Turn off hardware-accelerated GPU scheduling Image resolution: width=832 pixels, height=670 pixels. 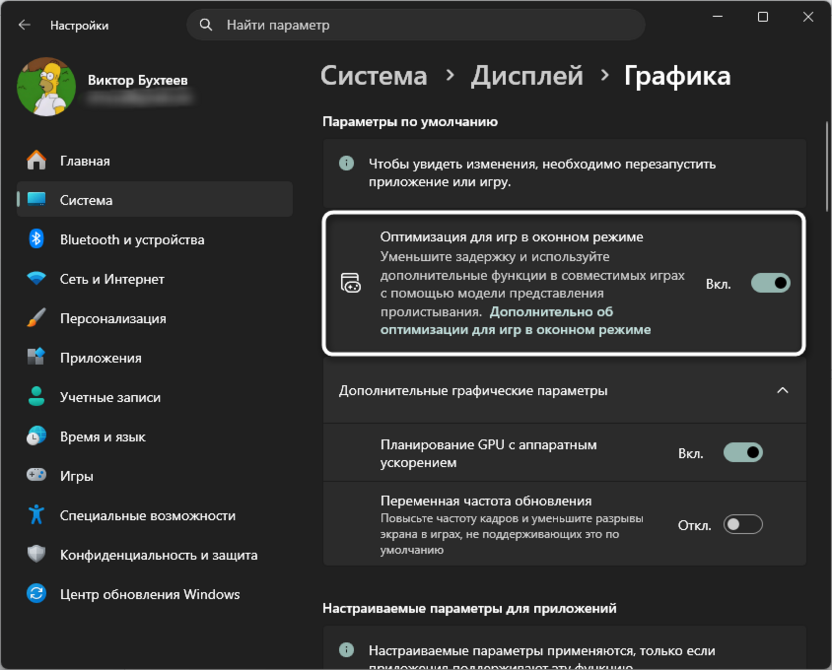click(x=742, y=452)
